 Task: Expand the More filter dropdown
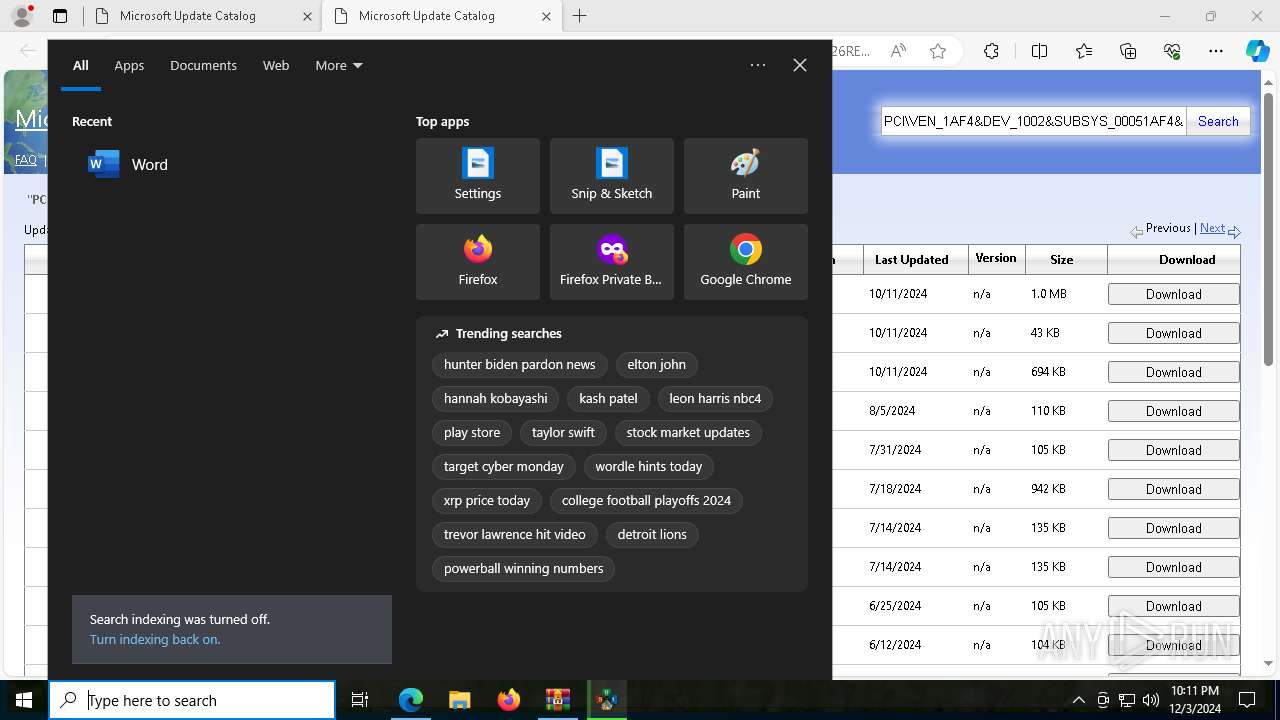tap(339, 66)
